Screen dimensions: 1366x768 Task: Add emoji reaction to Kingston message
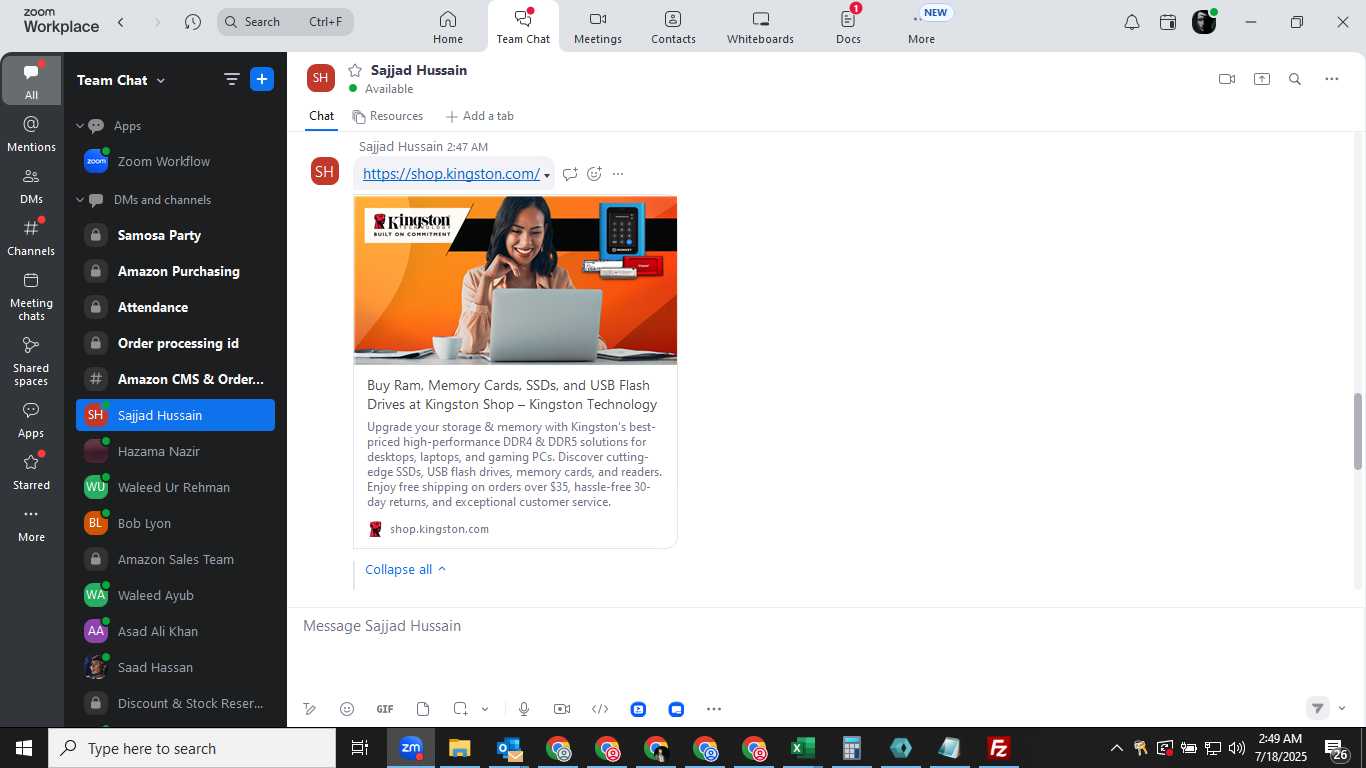(x=594, y=174)
